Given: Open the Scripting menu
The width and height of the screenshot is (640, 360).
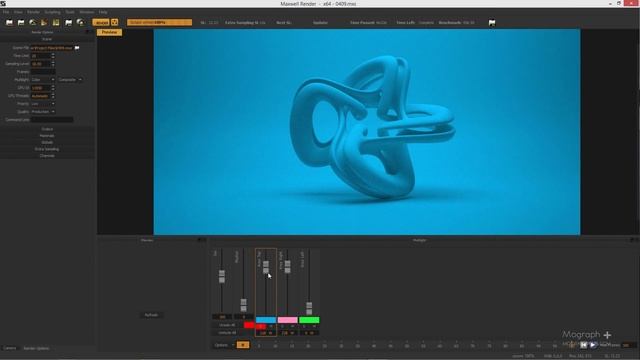Looking at the screenshot, I should 52,12.
